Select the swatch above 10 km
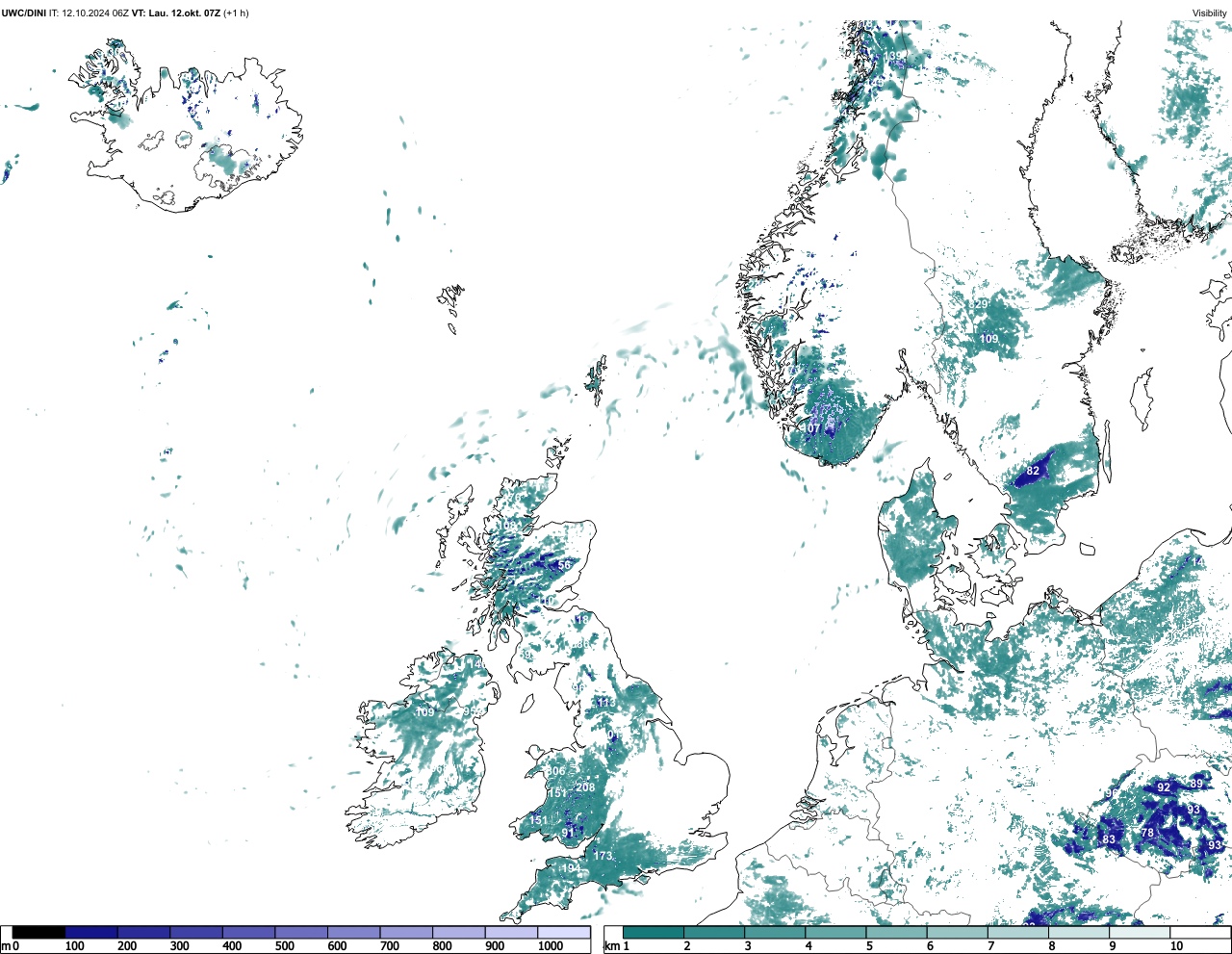The width and height of the screenshot is (1232, 954). (1199, 933)
